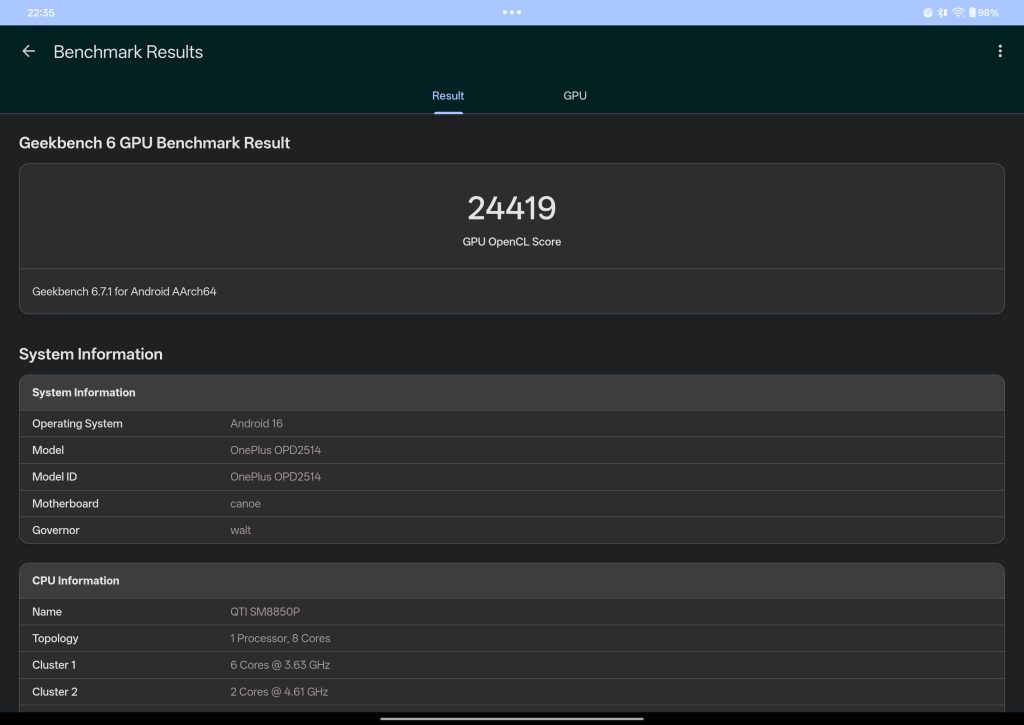Viewport: 1024px width, 725px height.
Task: Tap the Benchmark Results title
Action: pos(128,52)
